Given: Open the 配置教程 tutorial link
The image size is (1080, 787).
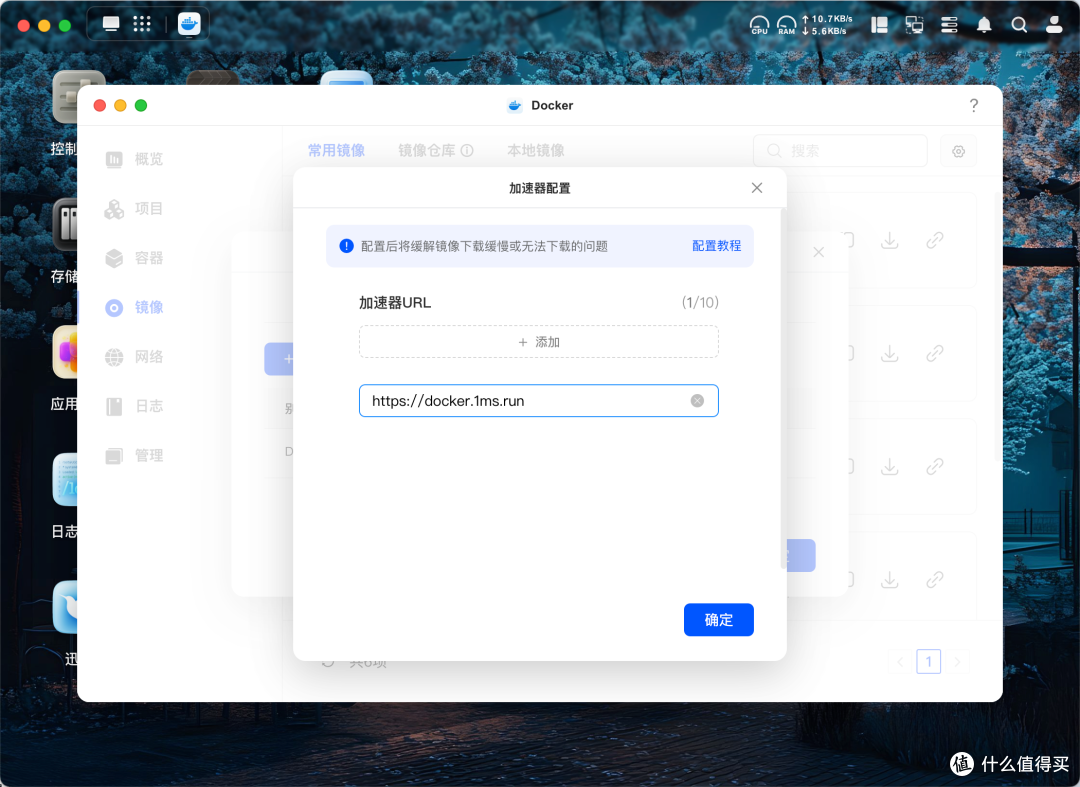Looking at the screenshot, I should coord(716,246).
